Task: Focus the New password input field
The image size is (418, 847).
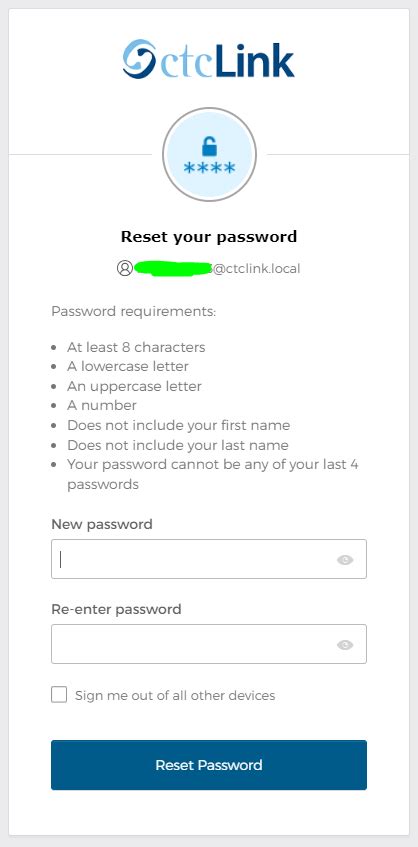Action: click(209, 559)
